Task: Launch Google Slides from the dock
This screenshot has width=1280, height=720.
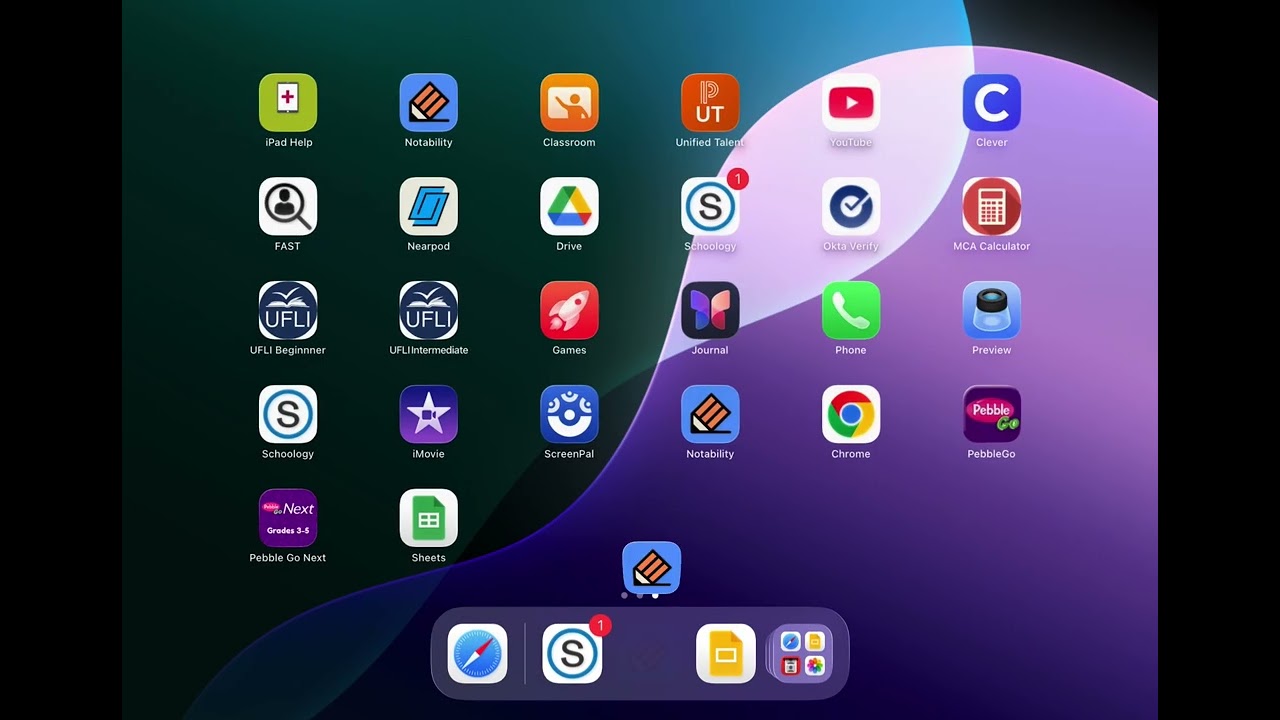Action: (725, 654)
